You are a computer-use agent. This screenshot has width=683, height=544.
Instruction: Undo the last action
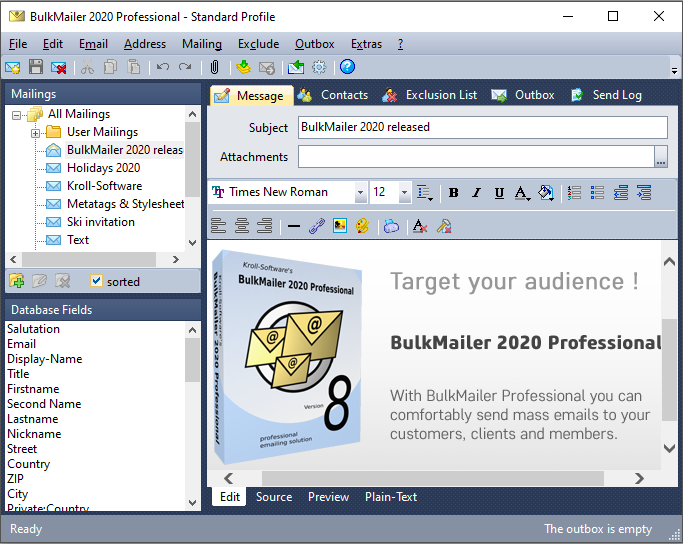point(162,67)
